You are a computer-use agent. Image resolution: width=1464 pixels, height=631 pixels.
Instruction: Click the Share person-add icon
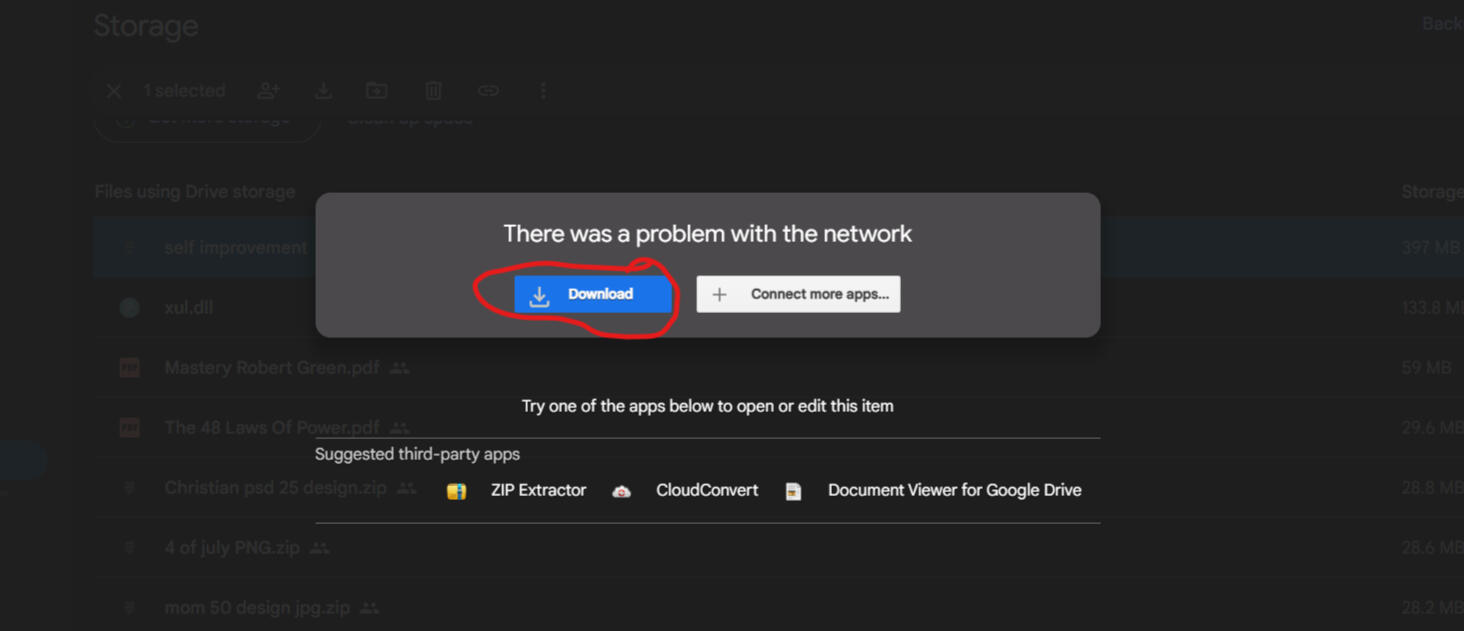point(268,91)
